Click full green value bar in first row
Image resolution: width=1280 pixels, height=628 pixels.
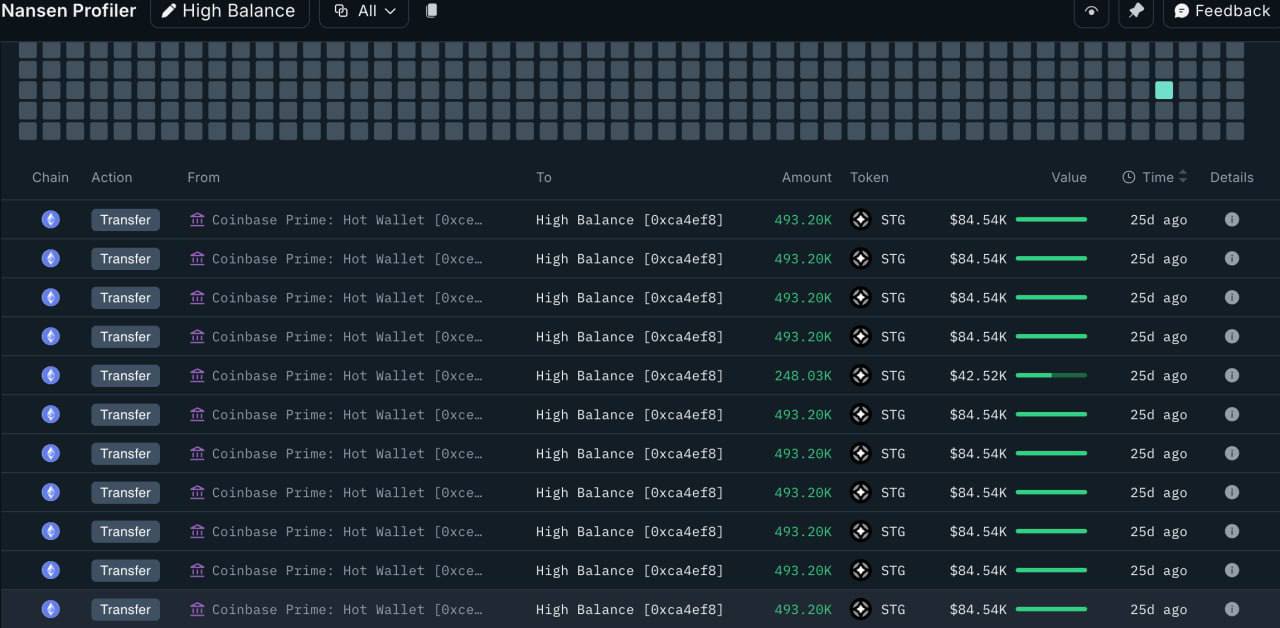(x=1051, y=220)
